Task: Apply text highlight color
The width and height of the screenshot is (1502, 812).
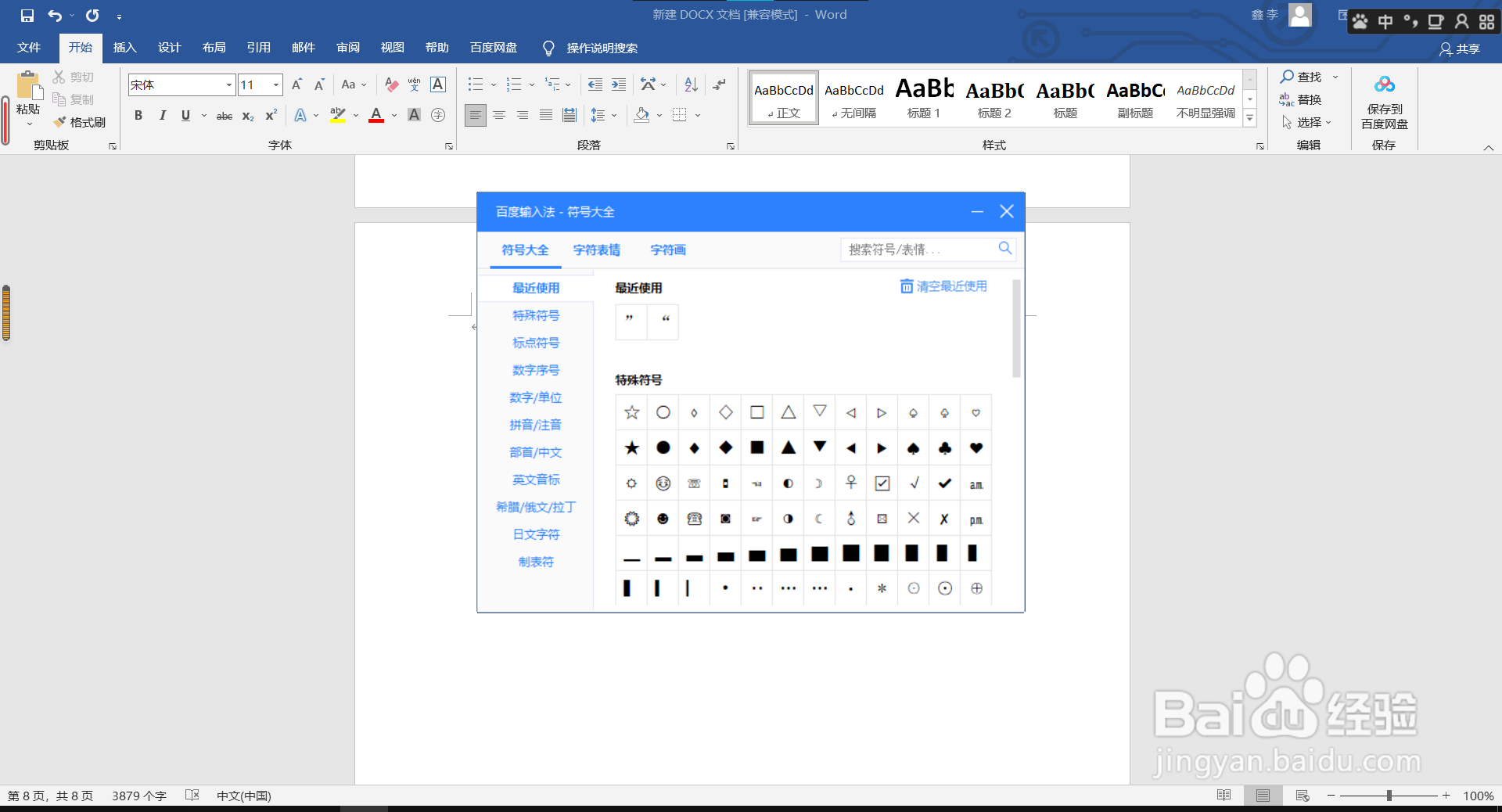Action: coord(336,115)
